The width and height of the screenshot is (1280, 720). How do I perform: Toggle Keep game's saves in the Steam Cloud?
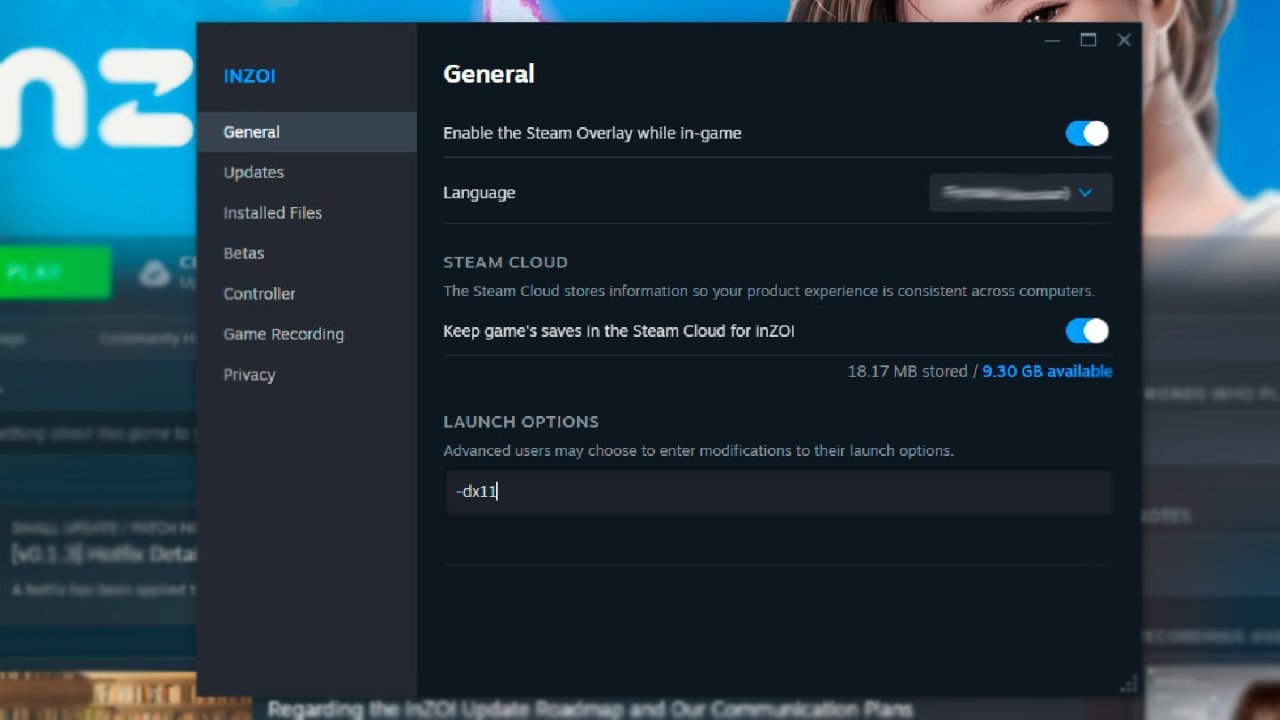click(x=1086, y=331)
